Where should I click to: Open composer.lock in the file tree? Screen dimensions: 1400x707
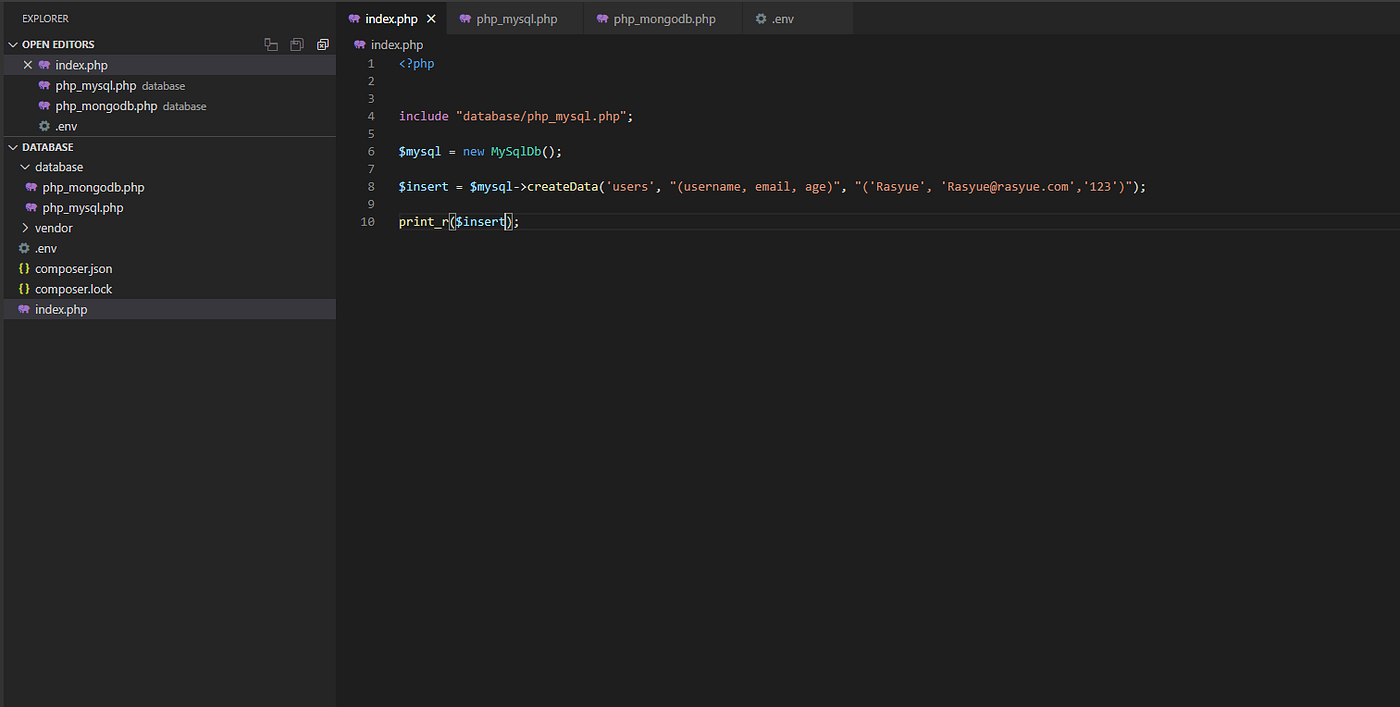(x=170, y=289)
